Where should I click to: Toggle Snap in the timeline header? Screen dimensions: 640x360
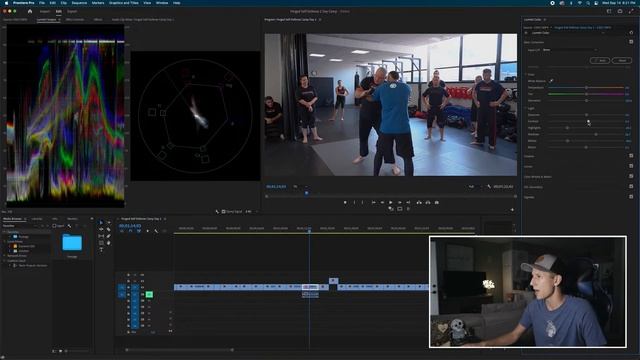tap(130, 231)
